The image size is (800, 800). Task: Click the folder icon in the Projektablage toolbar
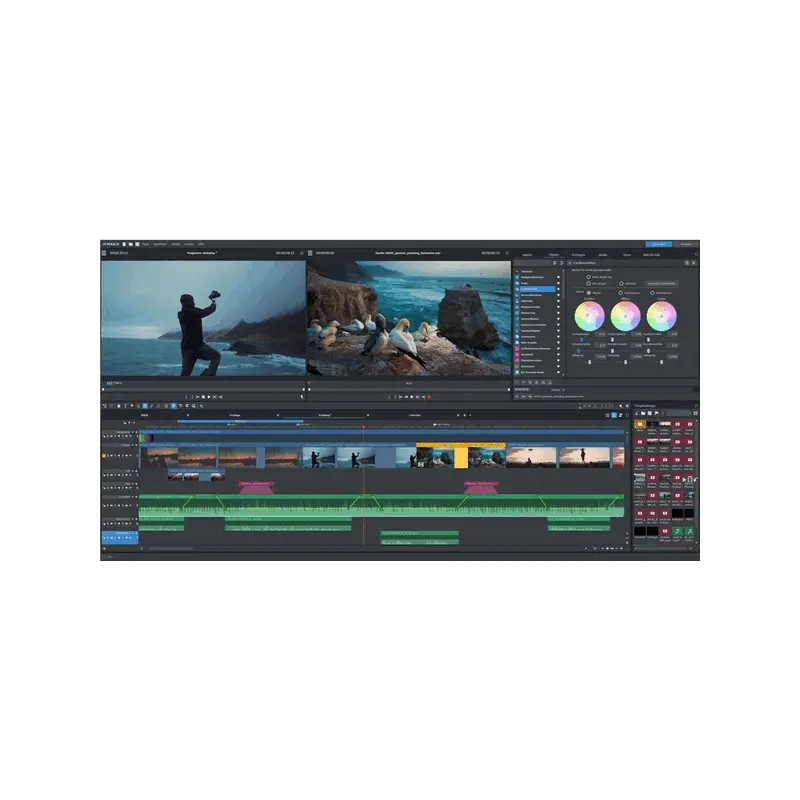coord(643,413)
